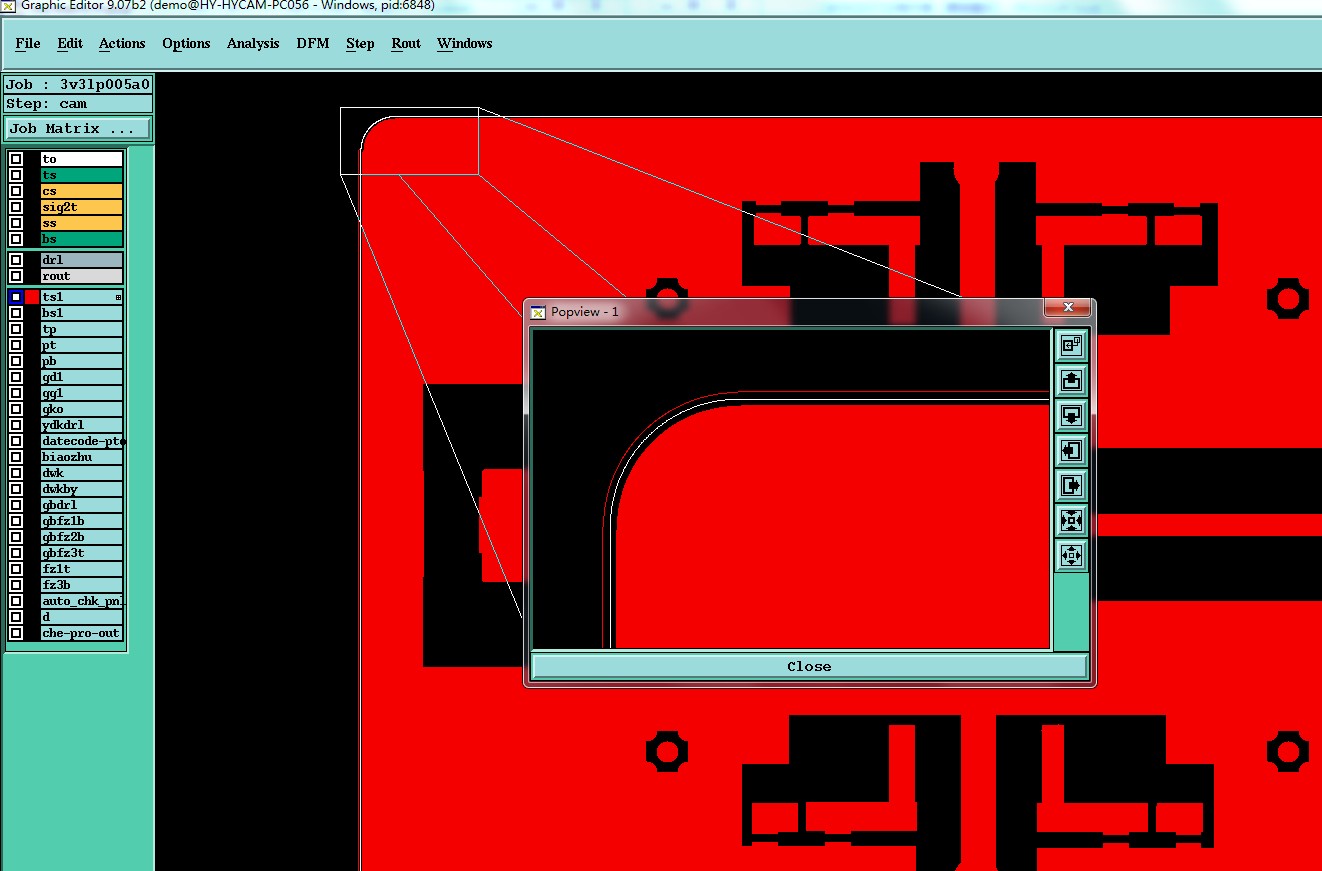Pan the Popview down
1322x871 pixels.
tap(1071, 415)
